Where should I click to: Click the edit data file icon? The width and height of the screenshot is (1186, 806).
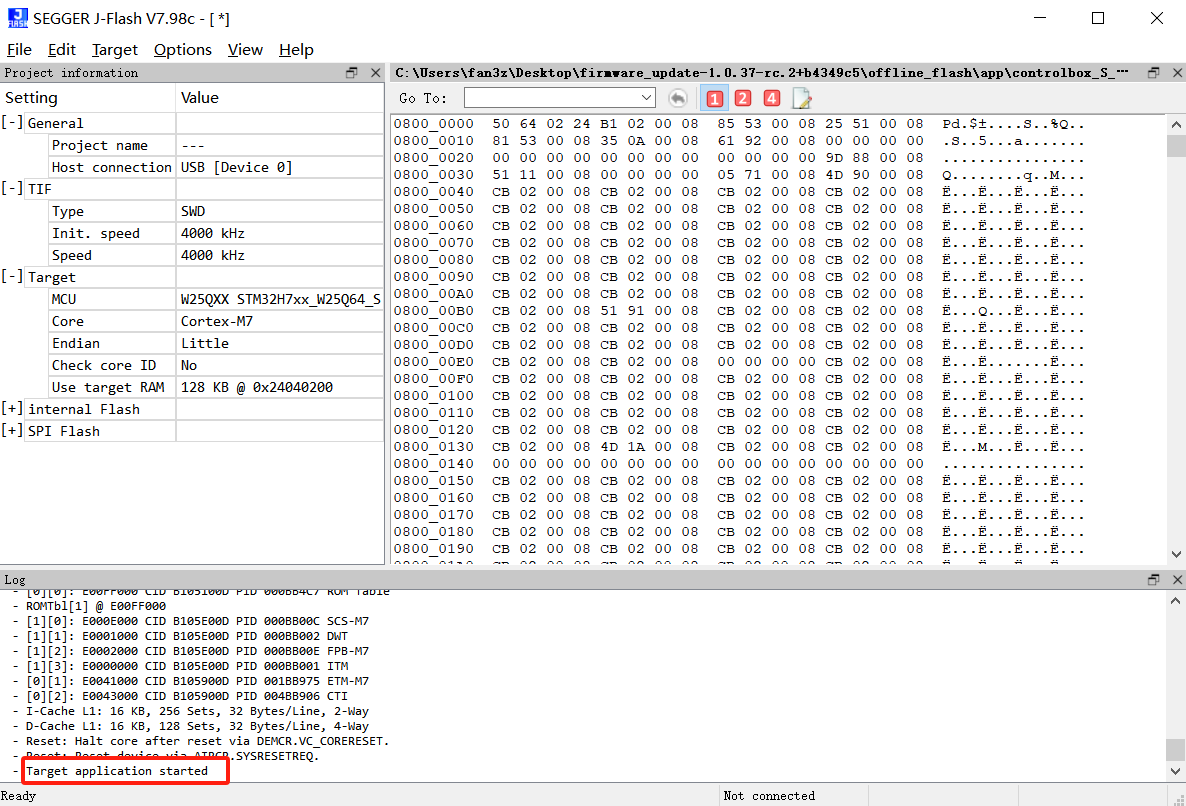pyautogui.click(x=802, y=98)
